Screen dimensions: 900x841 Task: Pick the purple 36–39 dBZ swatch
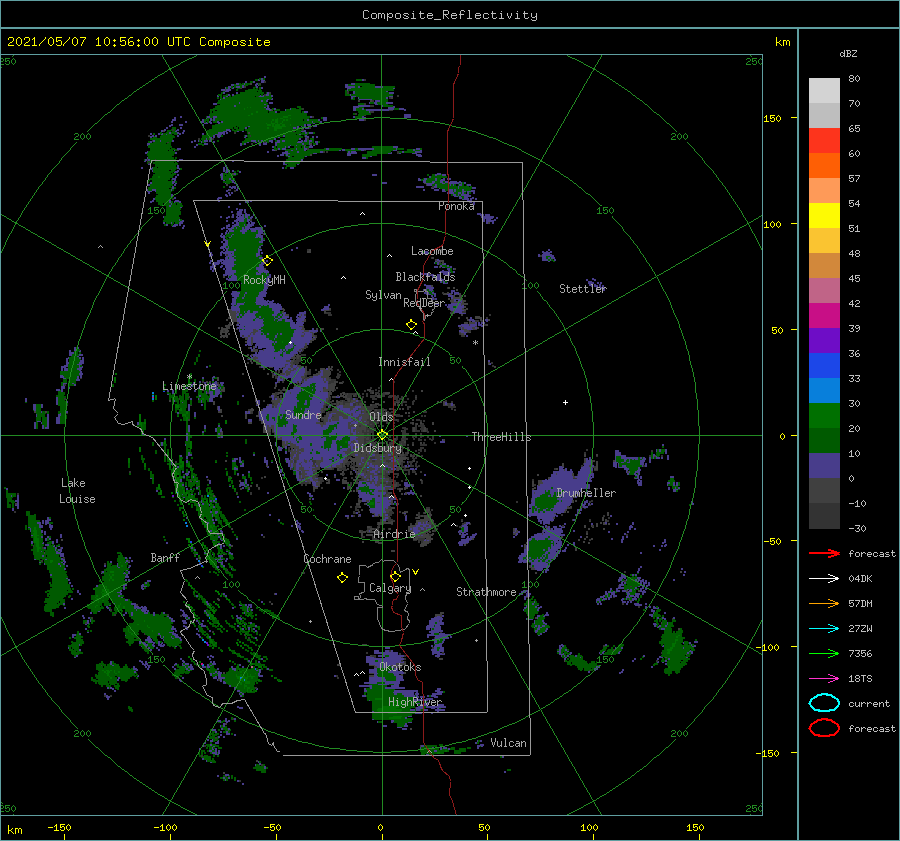tap(824, 341)
